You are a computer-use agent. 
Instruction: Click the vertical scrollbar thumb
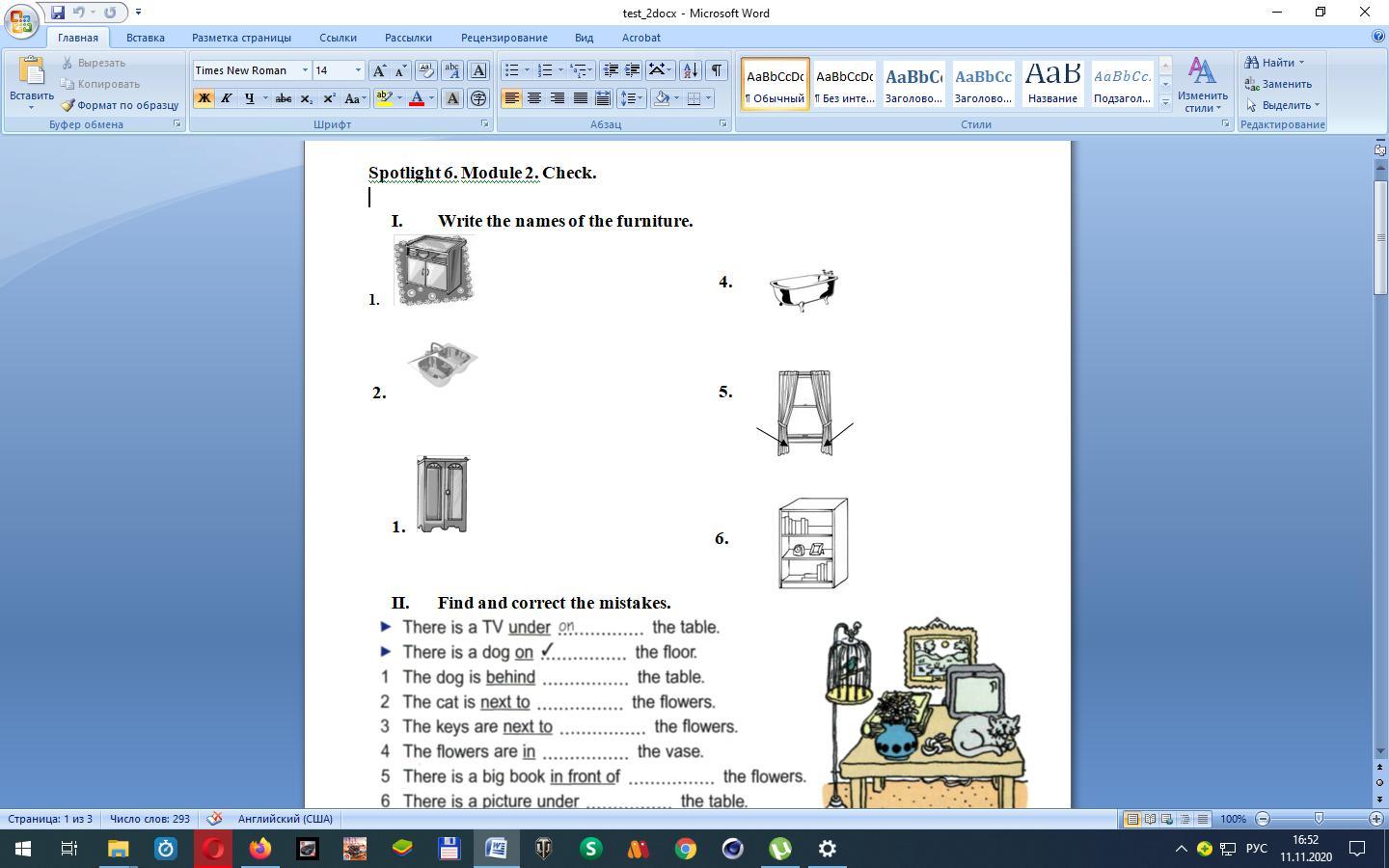coord(1380,236)
